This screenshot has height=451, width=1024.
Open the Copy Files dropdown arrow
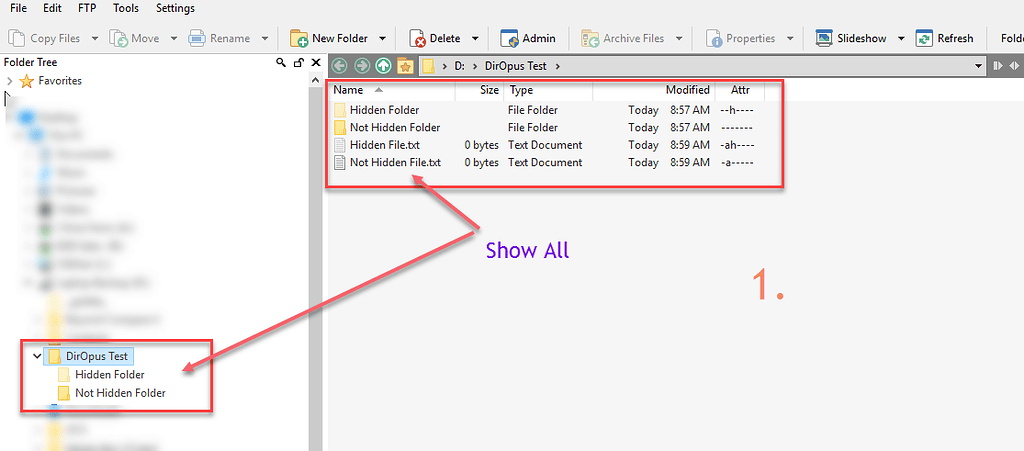coord(95,38)
